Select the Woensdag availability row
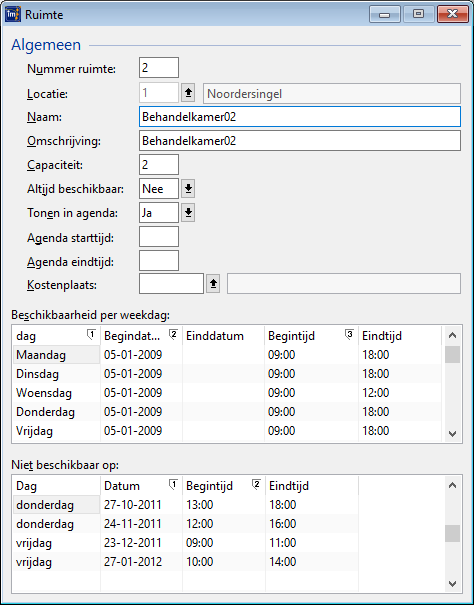Screen dimensions: 474x605 click(227, 393)
